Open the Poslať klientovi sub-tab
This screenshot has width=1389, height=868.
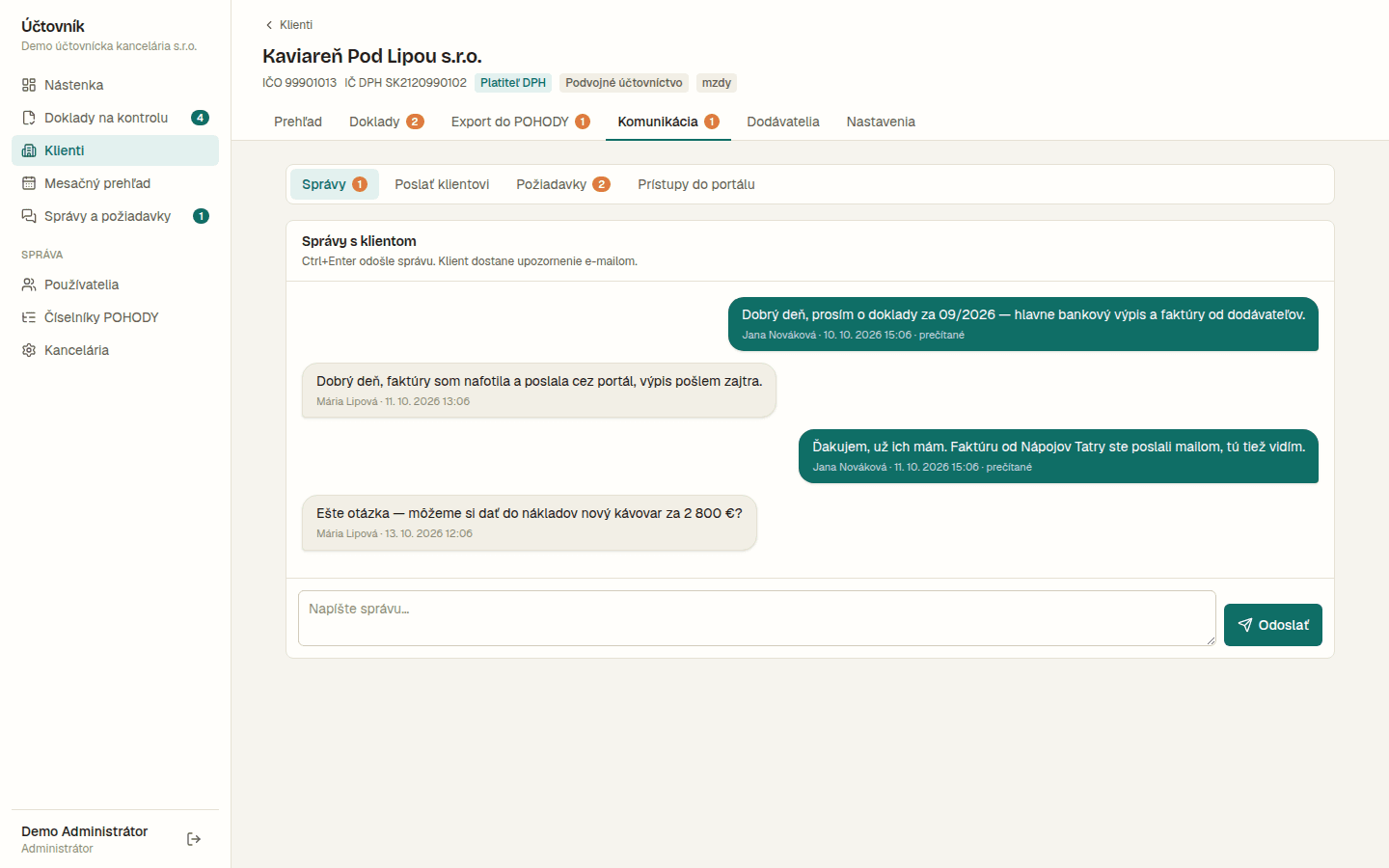pyautogui.click(x=442, y=184)
